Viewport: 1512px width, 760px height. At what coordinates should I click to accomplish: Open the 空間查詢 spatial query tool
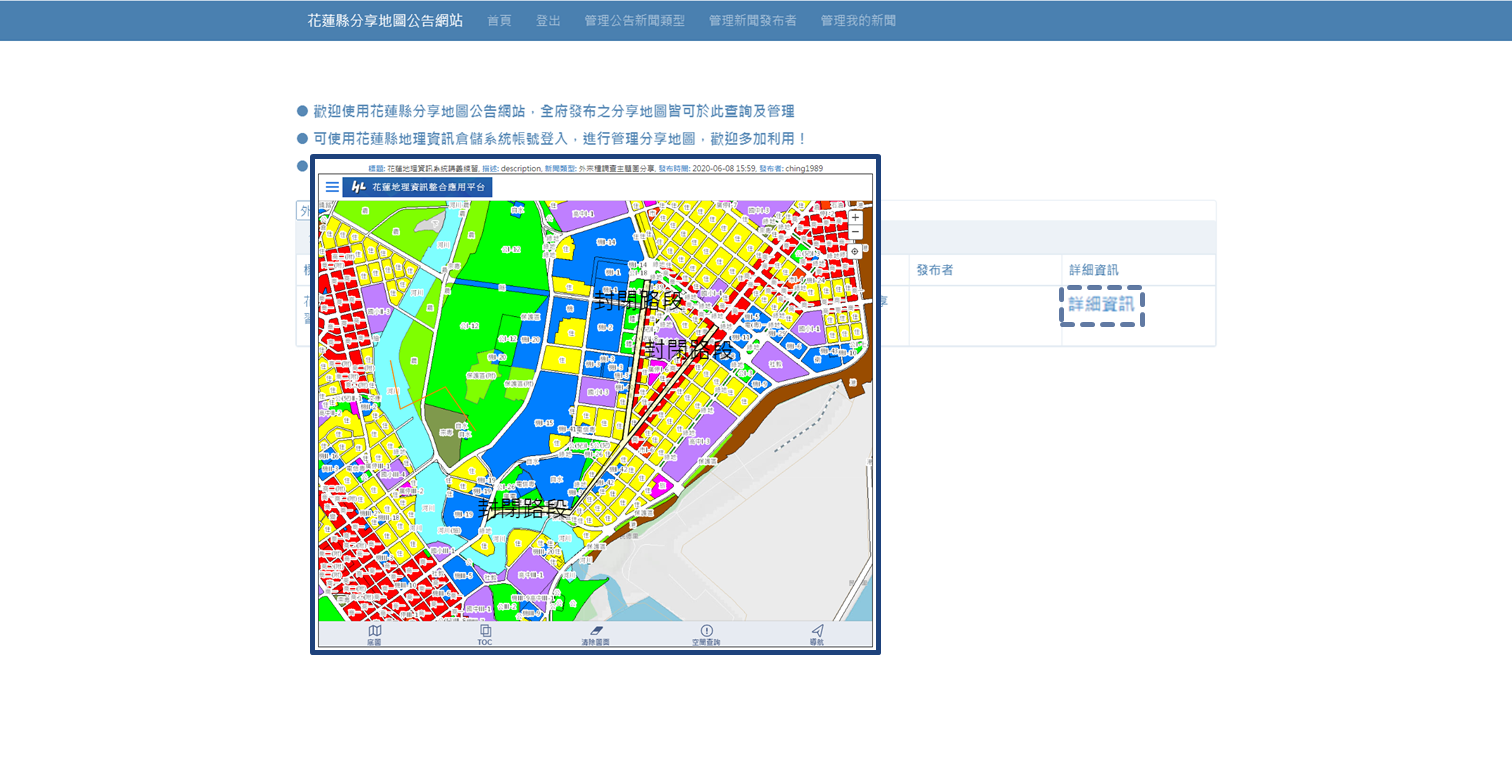(x=706, y=634)
